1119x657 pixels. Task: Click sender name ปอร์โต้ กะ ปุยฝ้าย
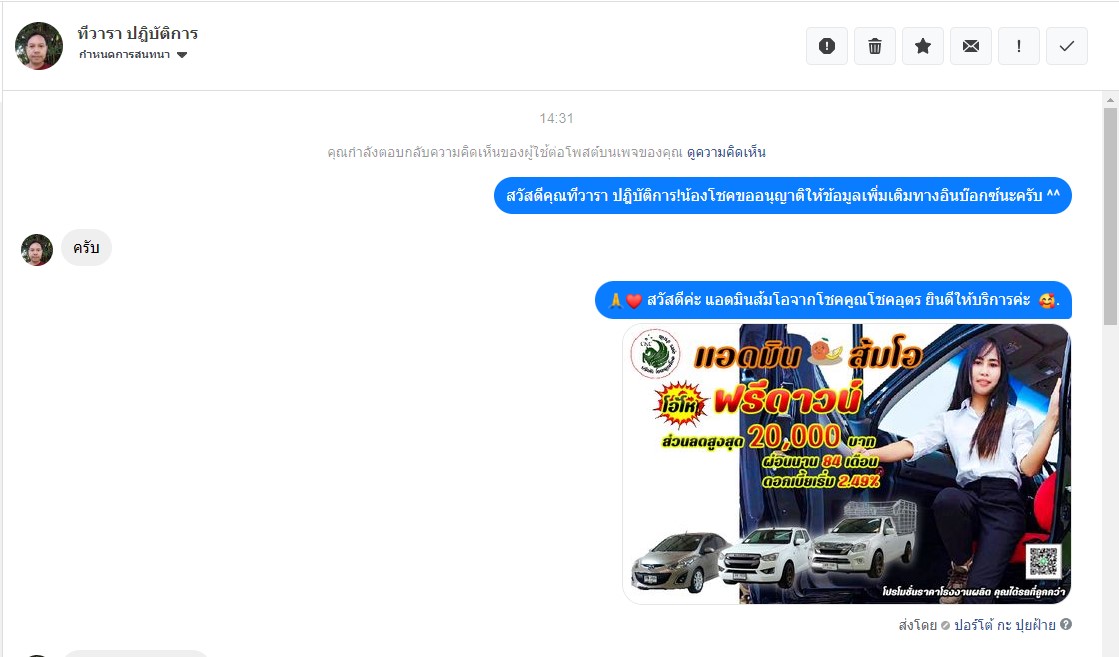(x=1004, y=625)
